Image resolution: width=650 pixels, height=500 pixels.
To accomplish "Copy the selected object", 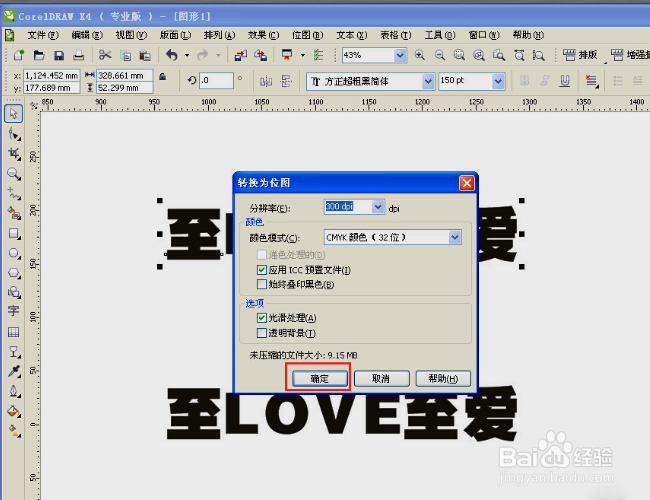I will click(x=125, y=55).
